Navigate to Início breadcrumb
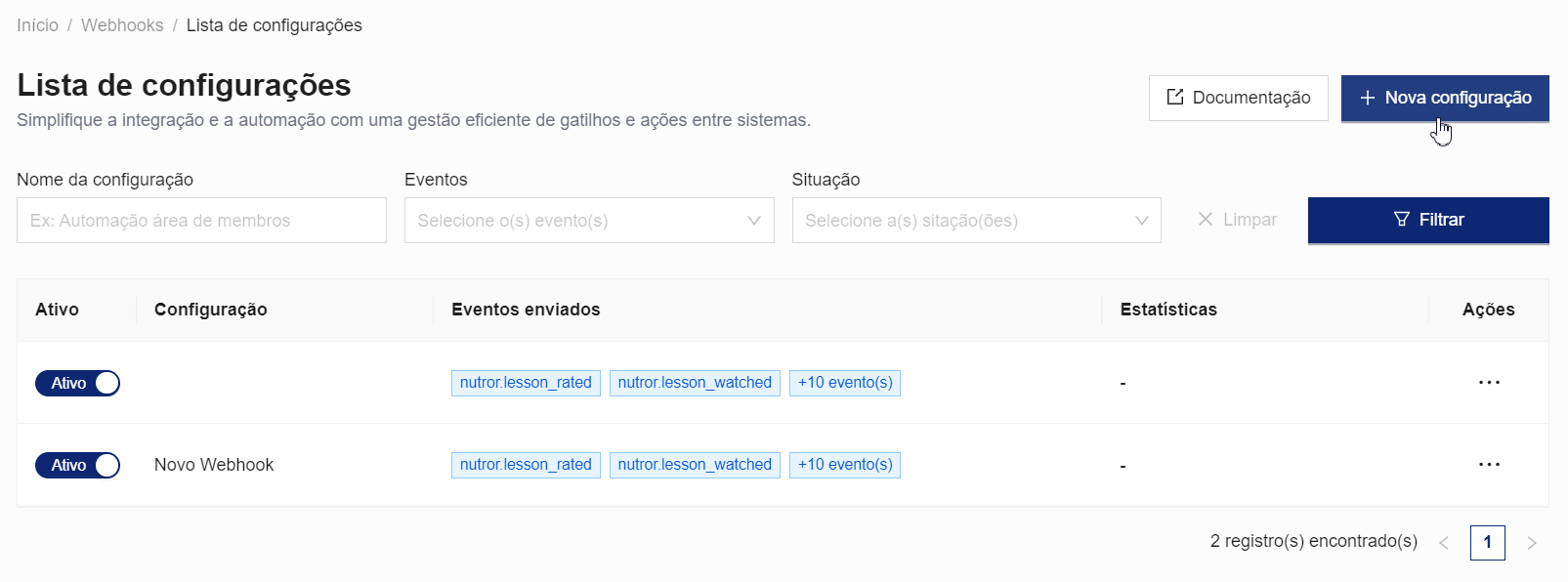The image size is (1568, 582). pos(37,25)
